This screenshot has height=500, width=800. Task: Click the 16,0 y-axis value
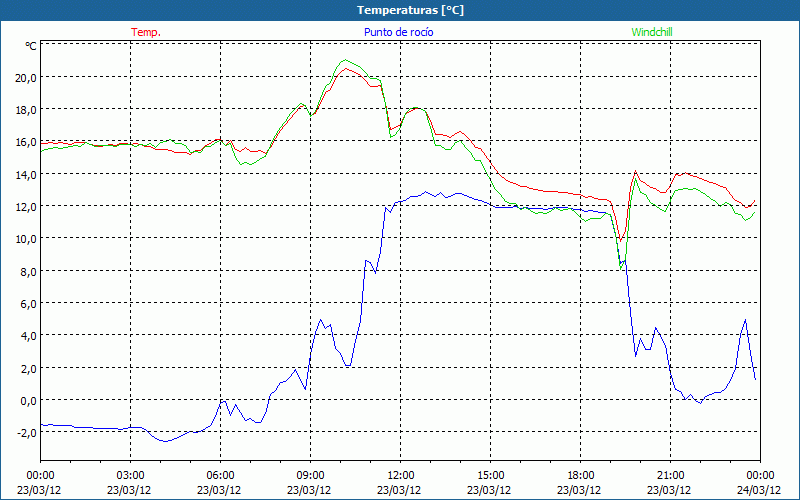pos(26,142)
